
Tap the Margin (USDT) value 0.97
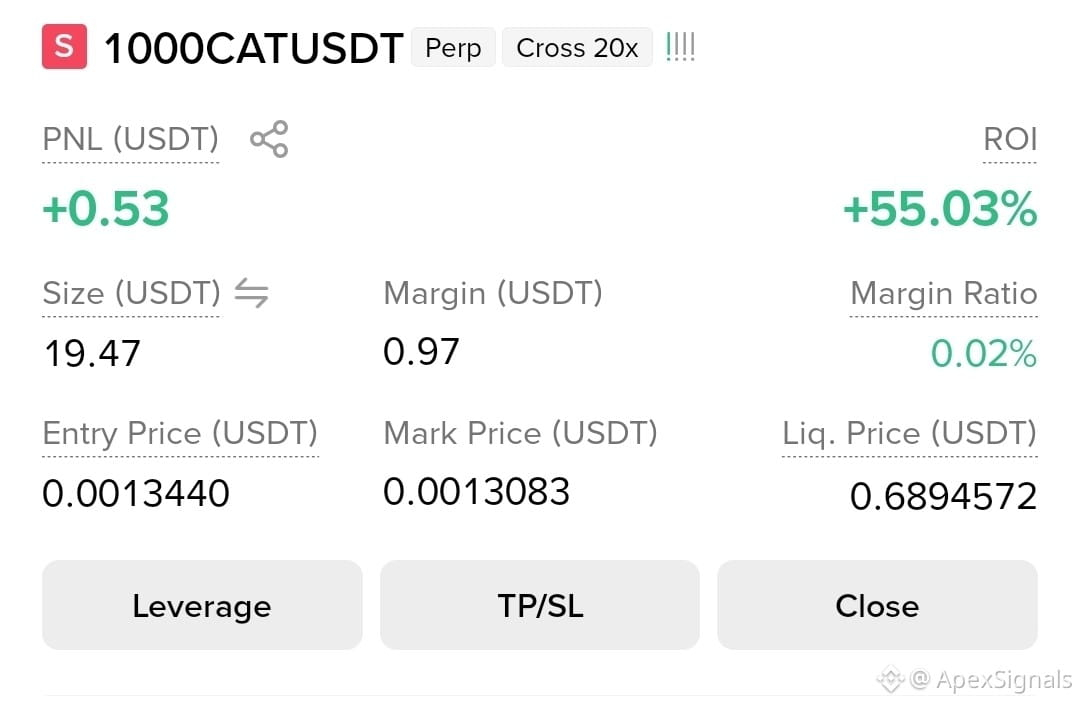[422, 352]
